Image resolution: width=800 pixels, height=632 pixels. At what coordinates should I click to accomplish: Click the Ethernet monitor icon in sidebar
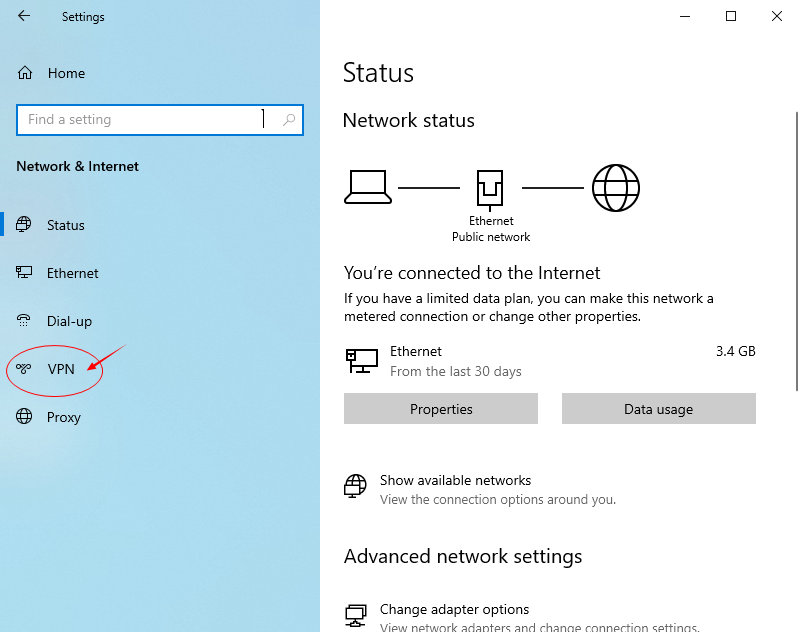click(x=23, y=272)
